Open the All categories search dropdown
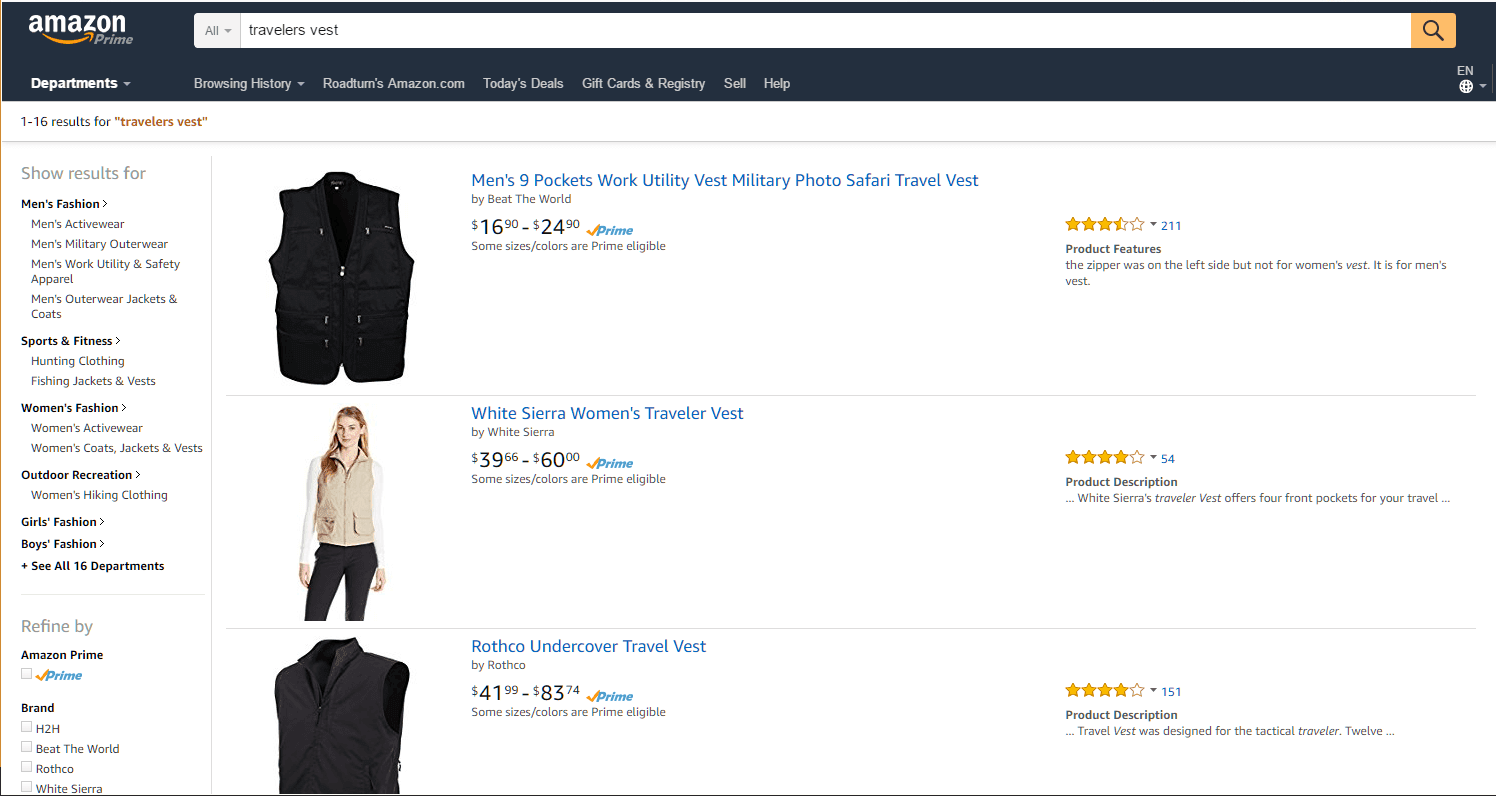 click(217, 30)
